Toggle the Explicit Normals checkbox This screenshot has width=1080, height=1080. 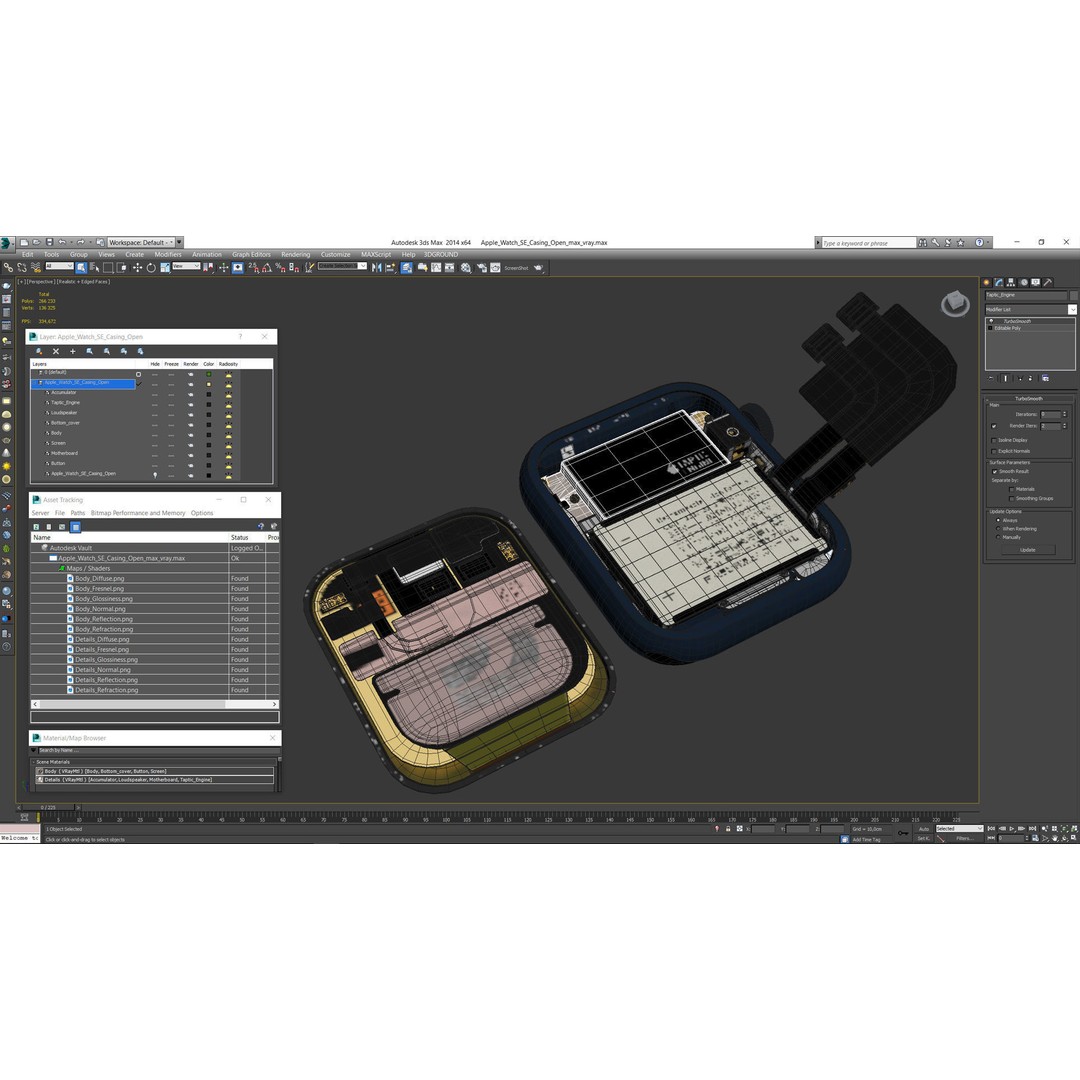click(x=994, y=451)
